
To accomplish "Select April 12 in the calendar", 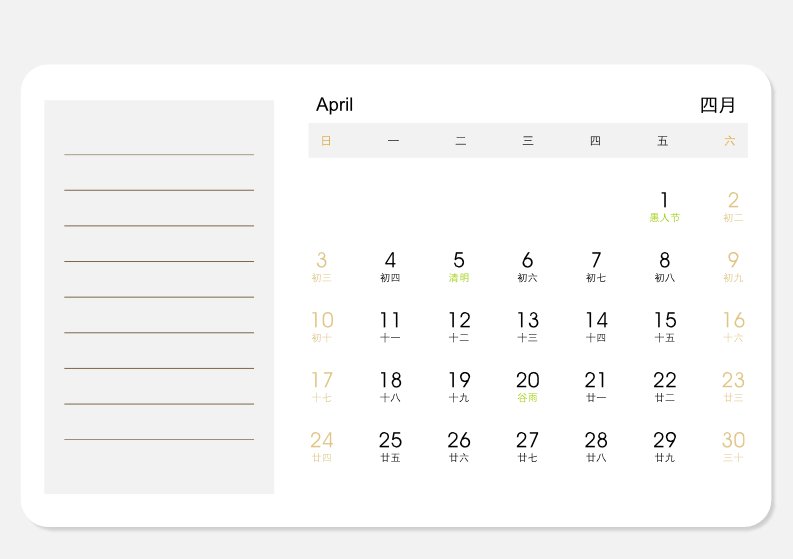I will click(x=459, y=327).
